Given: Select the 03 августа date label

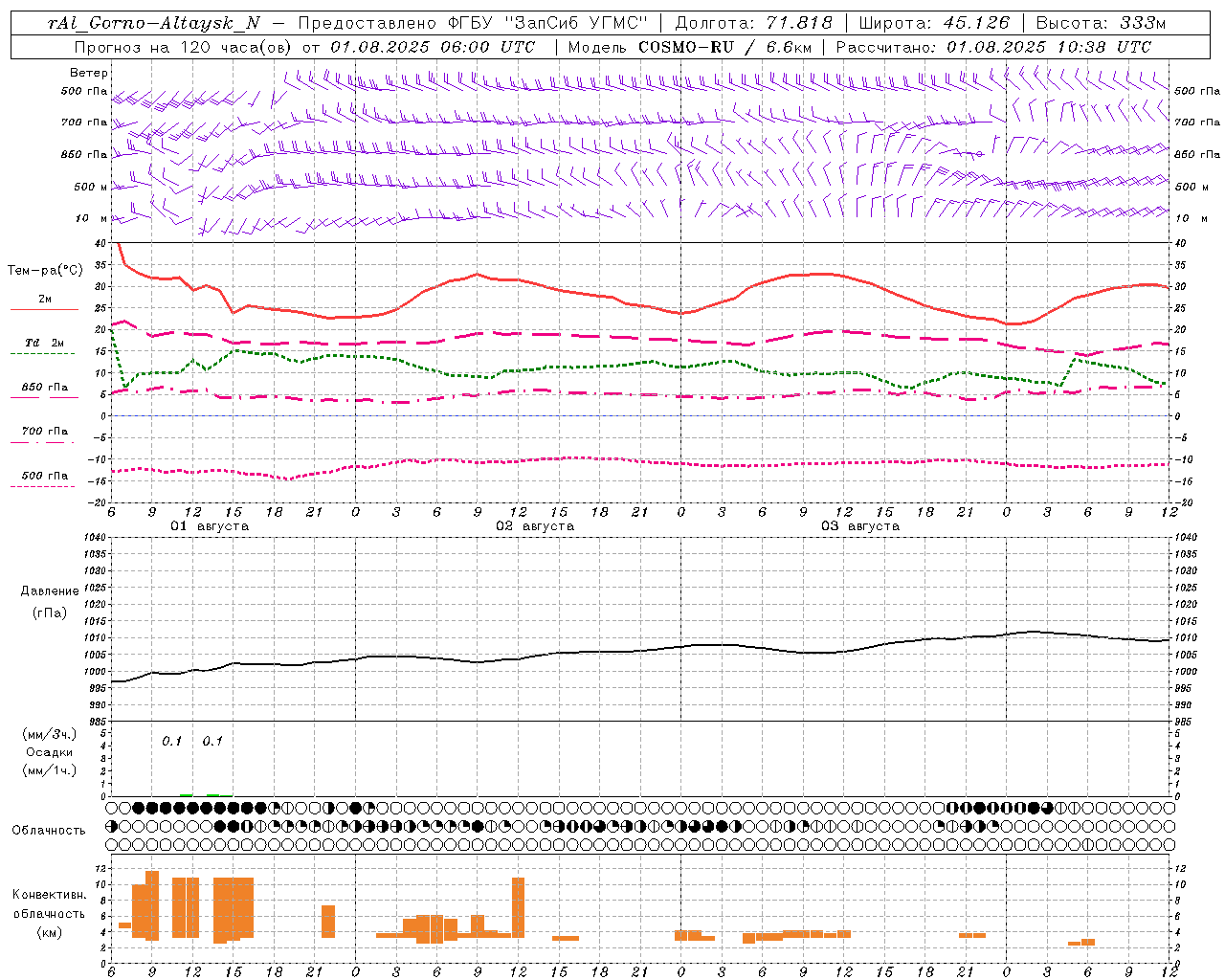Looking at the screenshot, I should (860, 526).
